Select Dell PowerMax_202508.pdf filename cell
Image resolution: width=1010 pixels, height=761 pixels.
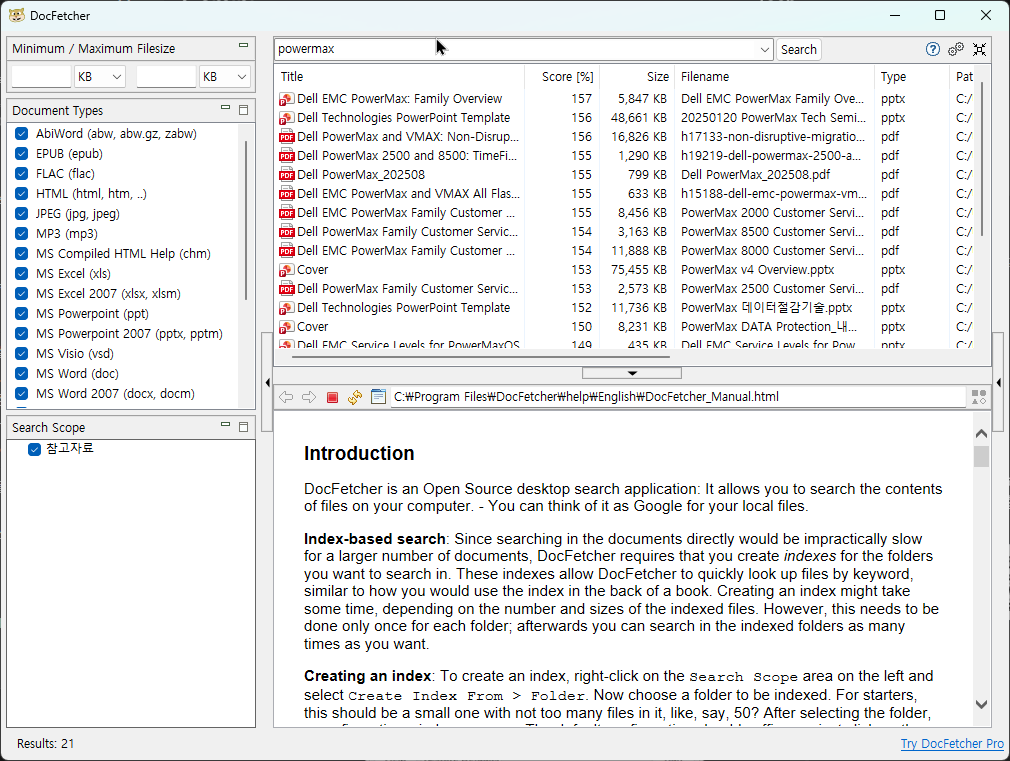tap(756, 175)
